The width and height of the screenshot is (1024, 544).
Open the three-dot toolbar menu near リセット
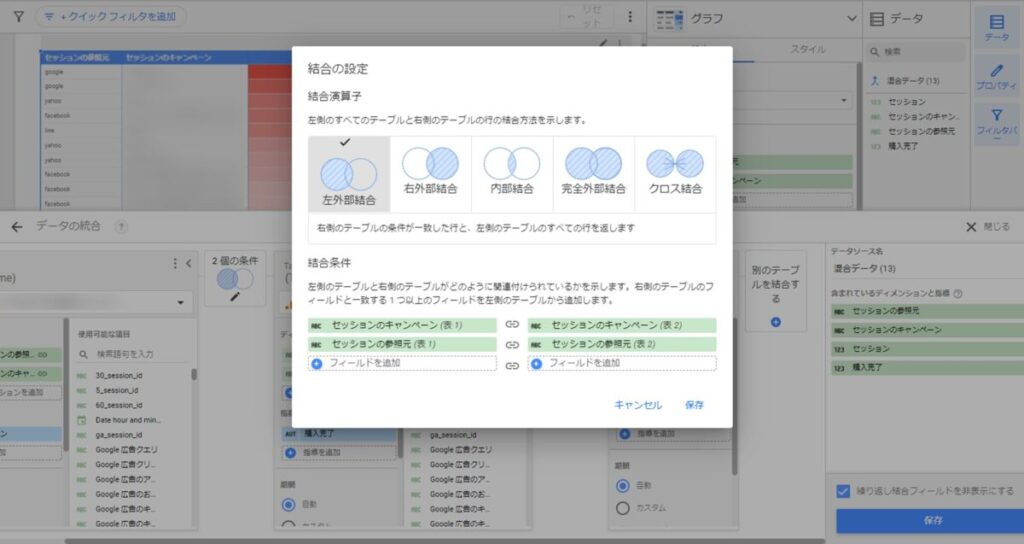click(630, 16)
